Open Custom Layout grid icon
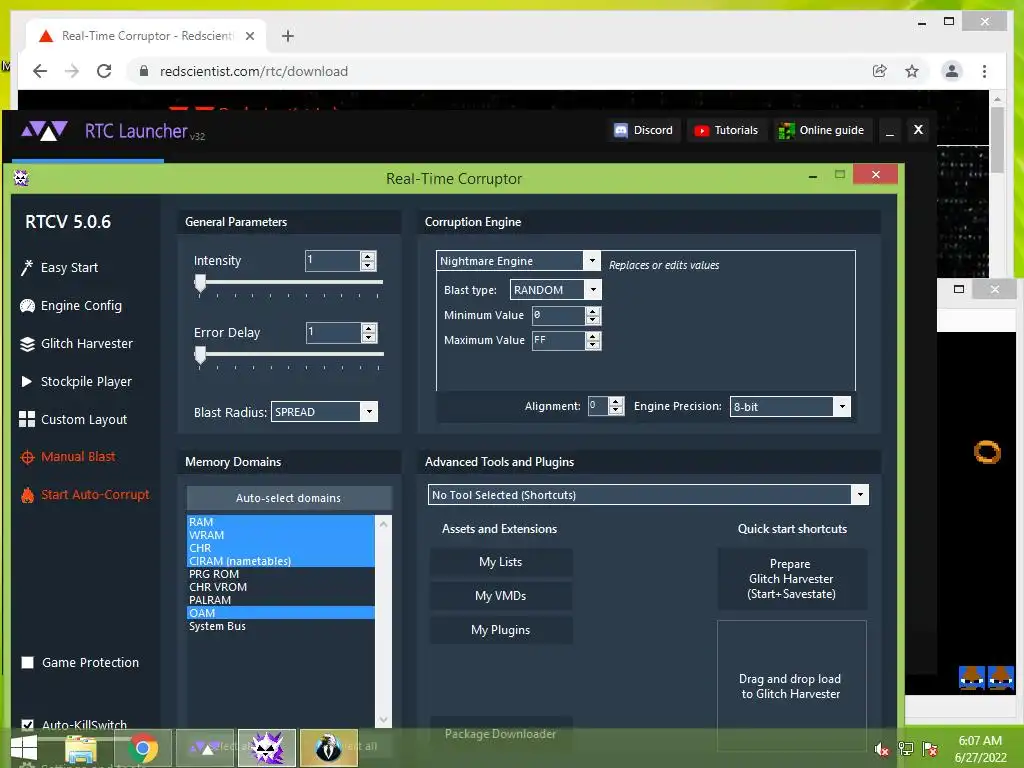Image resolution: width=1024 pixels, height=768 pixels. coord(27,419)
